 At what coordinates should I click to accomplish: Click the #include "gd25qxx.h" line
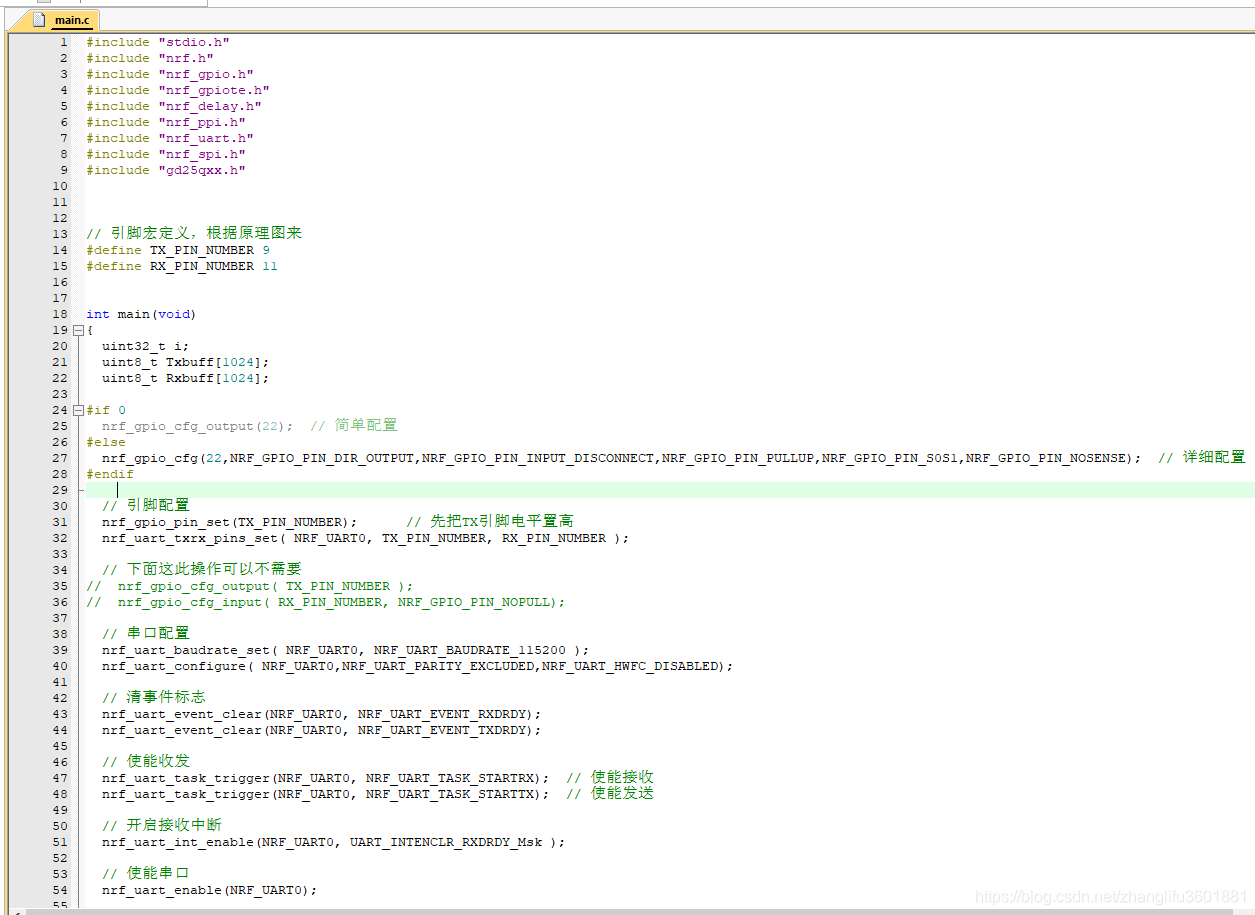coord(166,170)
